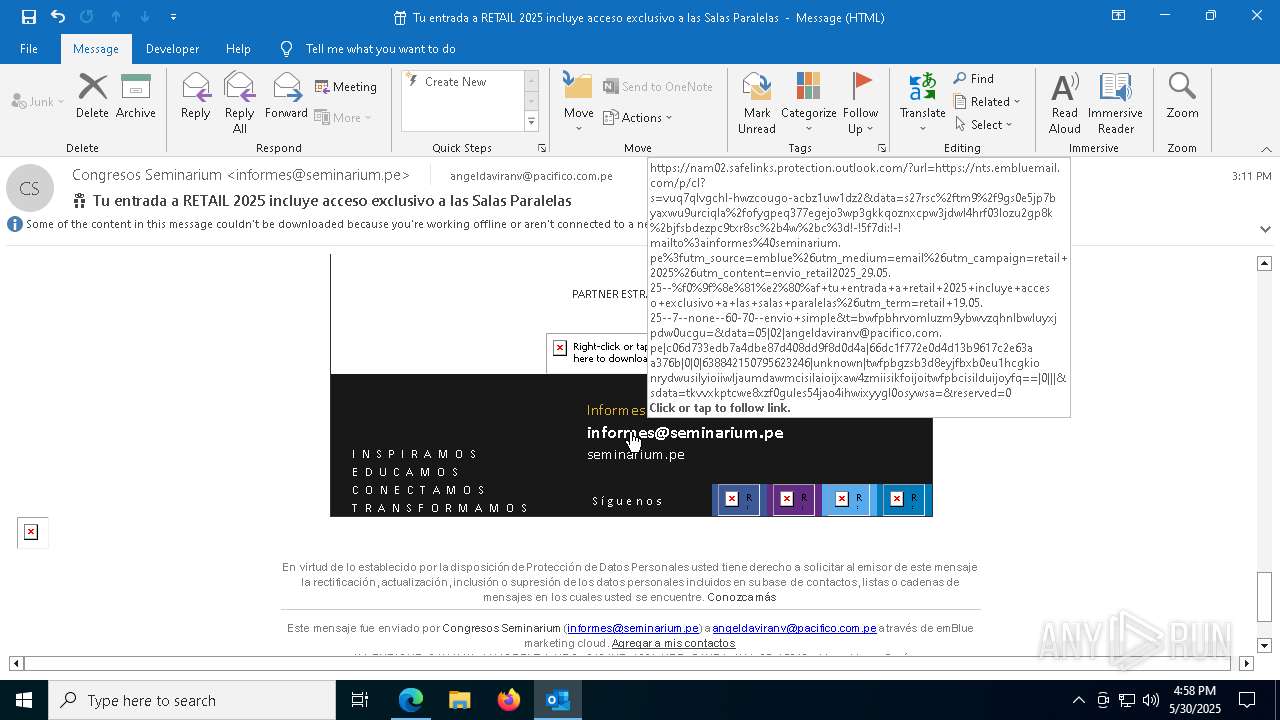This screenshot has width=1280, height=720.
Task: Select the Message tab
Action: pos(95,48)
